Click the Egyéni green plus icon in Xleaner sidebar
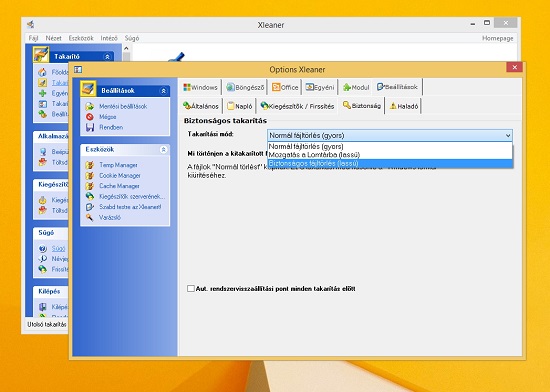The height and width of the screenshot is (392, 550). click(x=42, y=93)
